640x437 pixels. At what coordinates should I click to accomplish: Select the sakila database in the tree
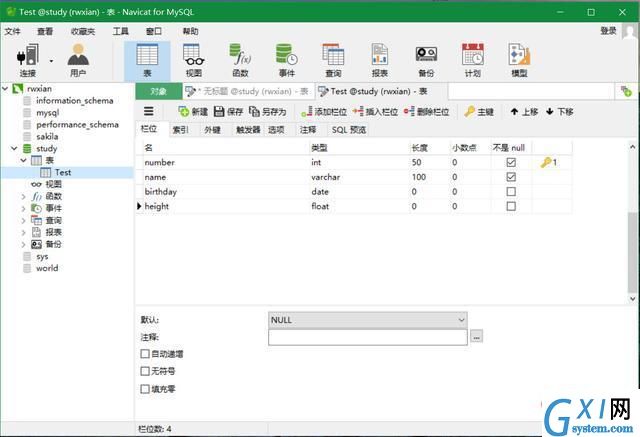[x=47, y=137]
